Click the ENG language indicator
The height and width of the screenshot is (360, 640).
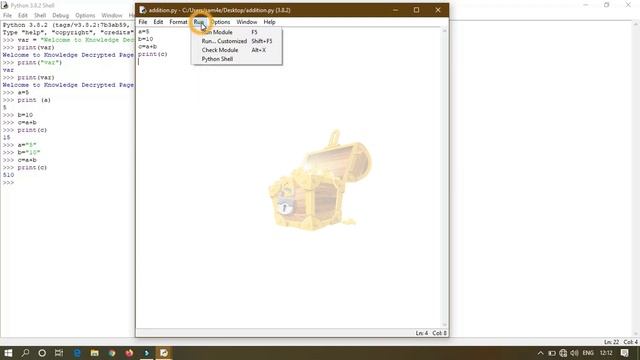tap(588, 353)
